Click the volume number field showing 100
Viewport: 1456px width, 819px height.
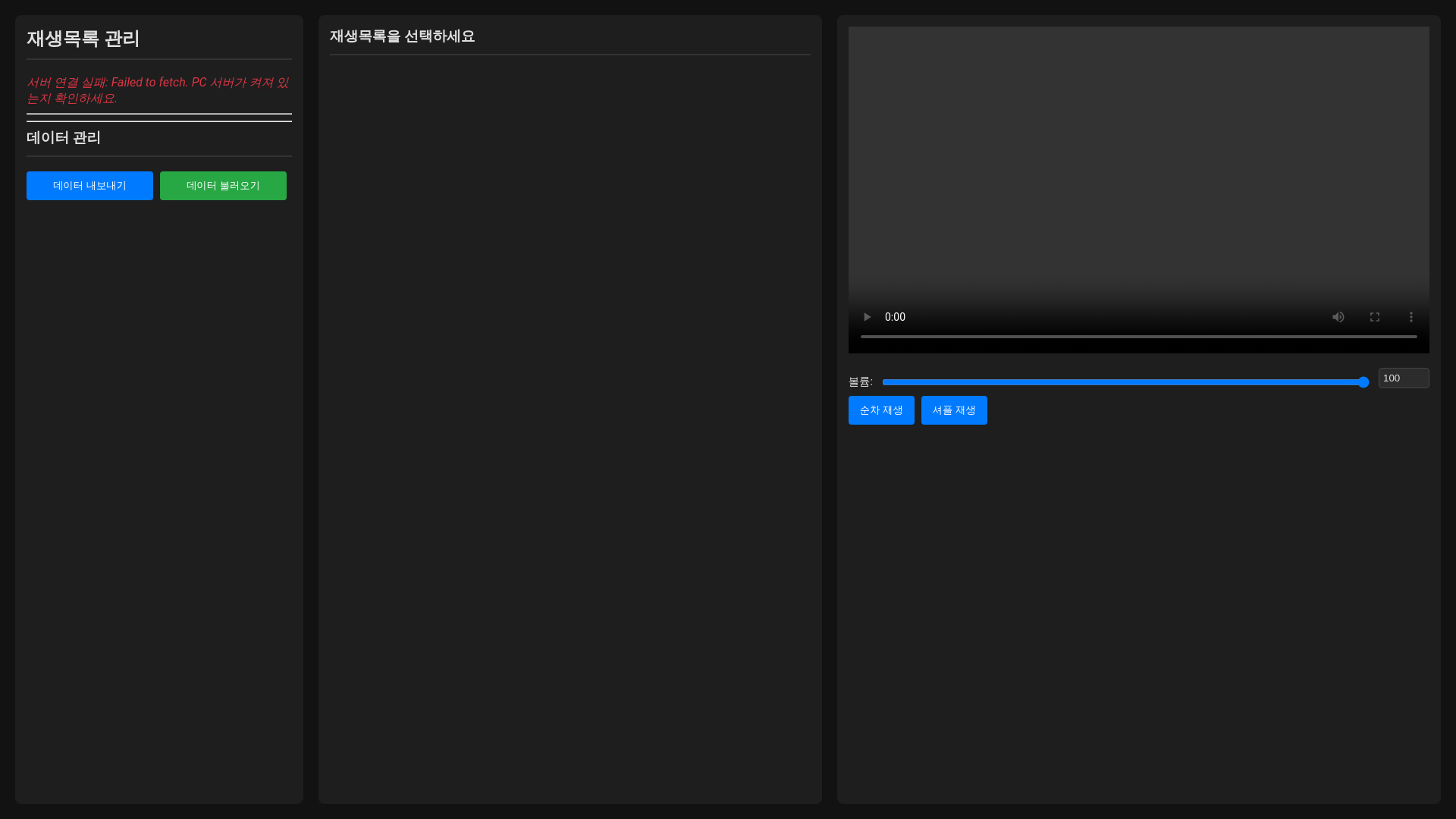click(1404, 378)
